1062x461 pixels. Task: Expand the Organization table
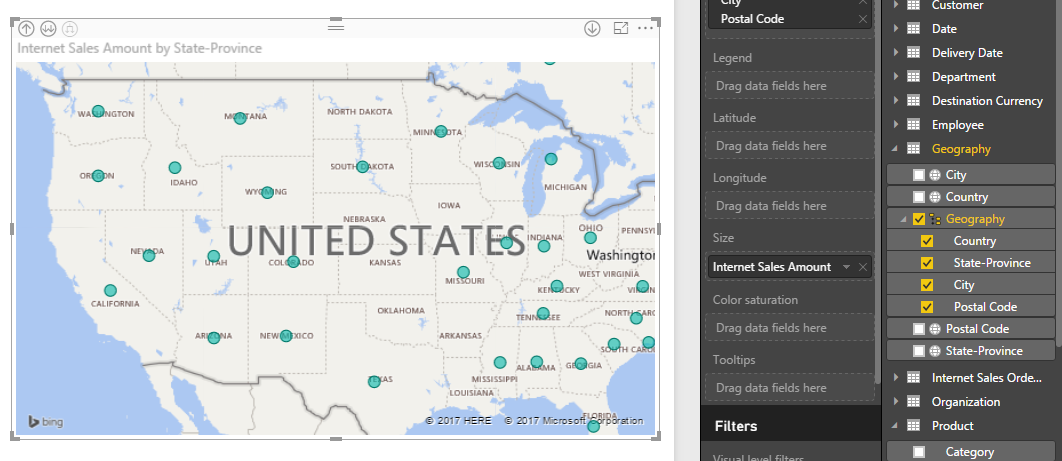pos(896,401)
